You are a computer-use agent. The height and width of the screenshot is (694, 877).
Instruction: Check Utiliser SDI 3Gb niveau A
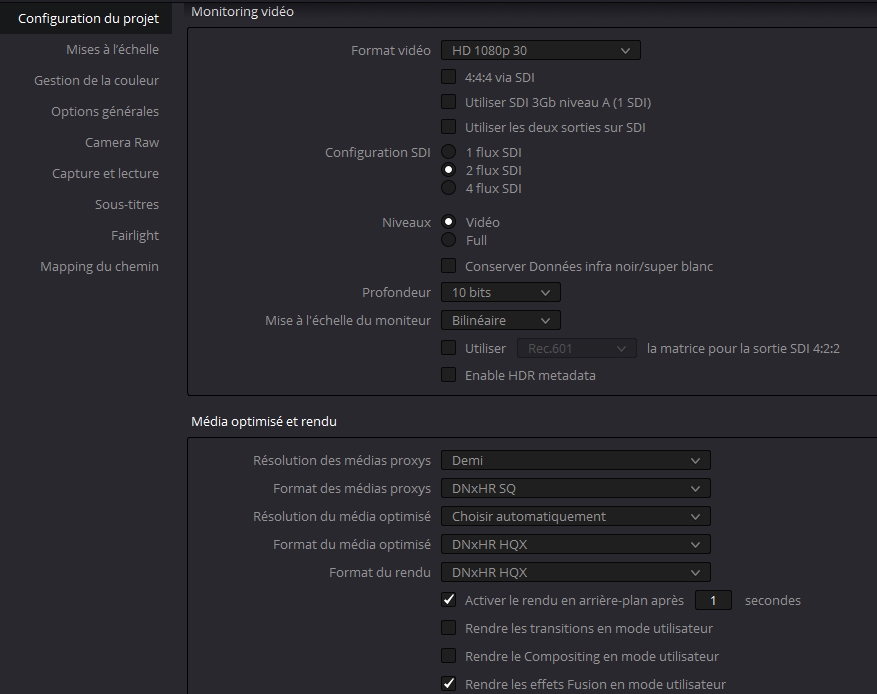click(x=449, y=102)
